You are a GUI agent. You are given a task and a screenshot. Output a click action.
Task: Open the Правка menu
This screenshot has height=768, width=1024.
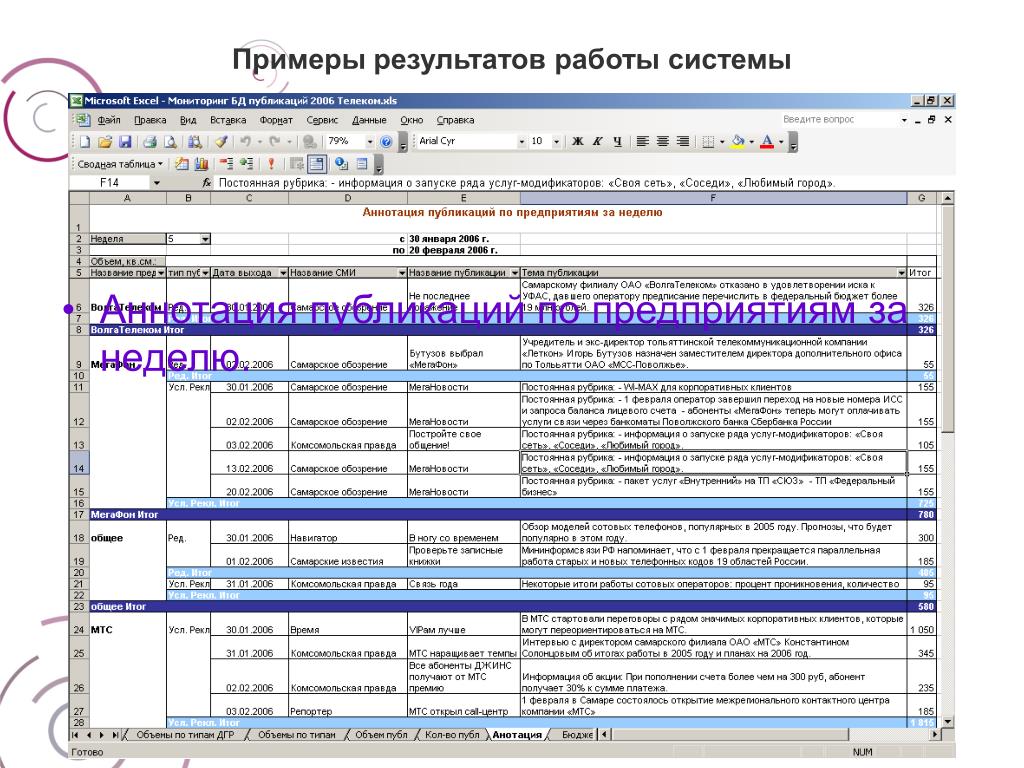coord(150,120)
